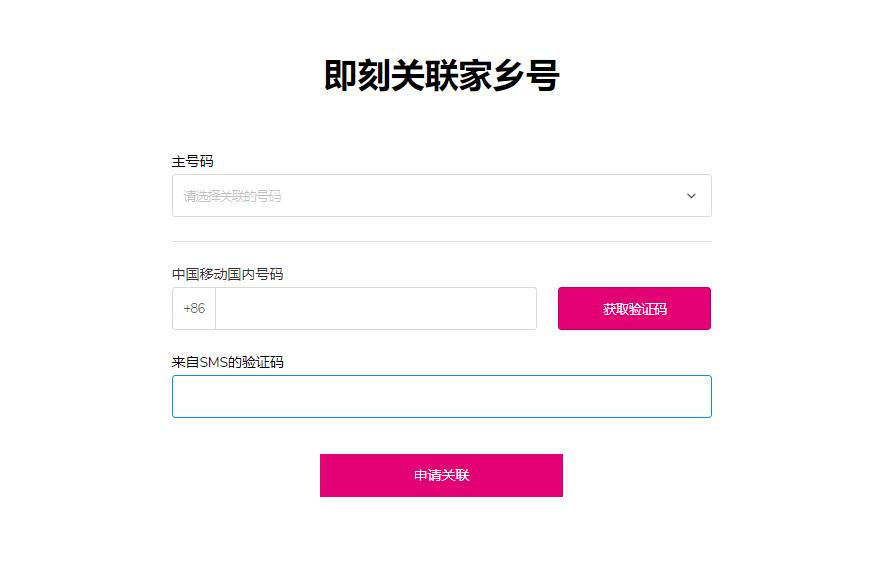Click the placeholder text 请选择关联的号码
Screen dimensions: 876x578
click(x=232, y=195)
